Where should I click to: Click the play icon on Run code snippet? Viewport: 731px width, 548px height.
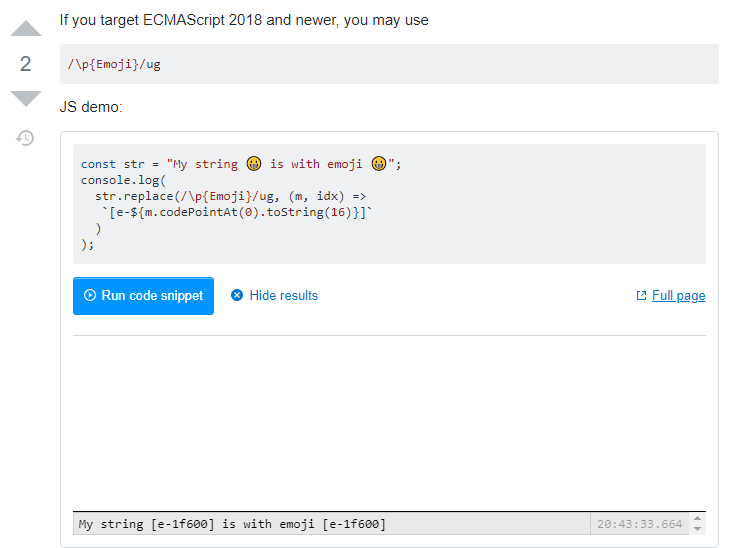[90, 296]
